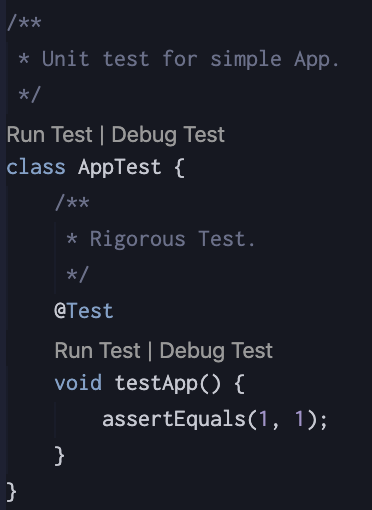Click the closing brace of testApp method
Image resolution: width=372 pixels, height=510 pixels.
(x=59, y=456)
